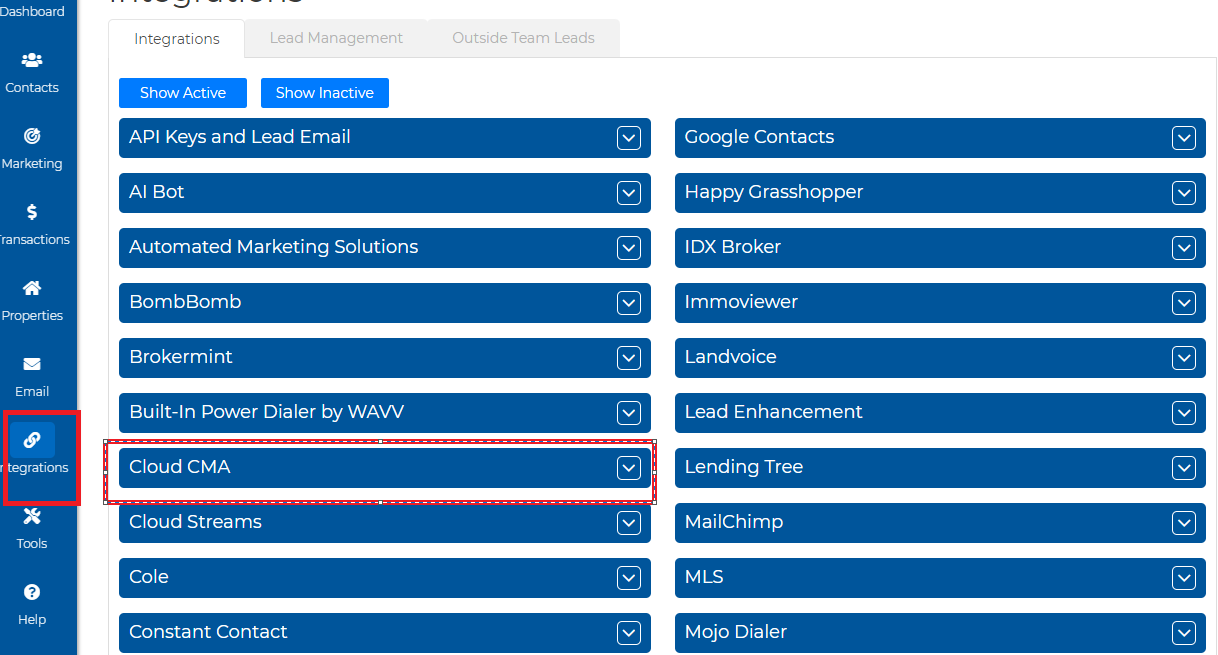Click the AI Bot label
Screen dimensions: 1218x655
tap(157, 192)
